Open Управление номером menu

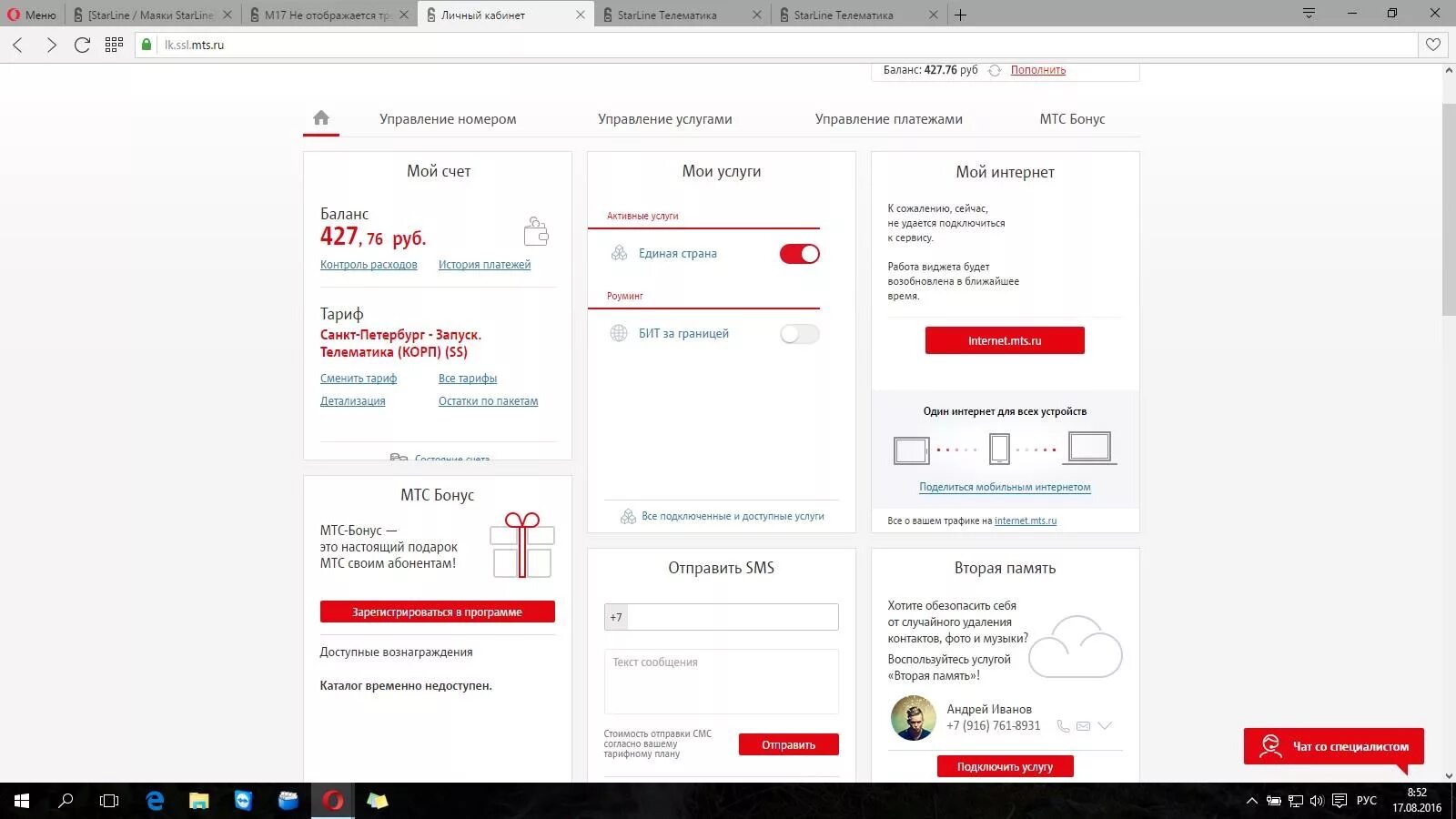pyautogui.click(x=448, y=119)
